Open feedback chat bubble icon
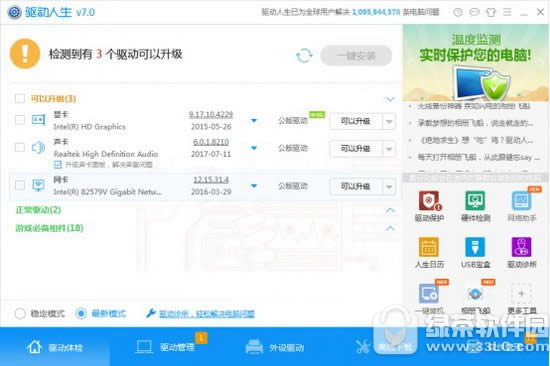The width and height of the screenshot is (550, 366). [x=474, y=12]
